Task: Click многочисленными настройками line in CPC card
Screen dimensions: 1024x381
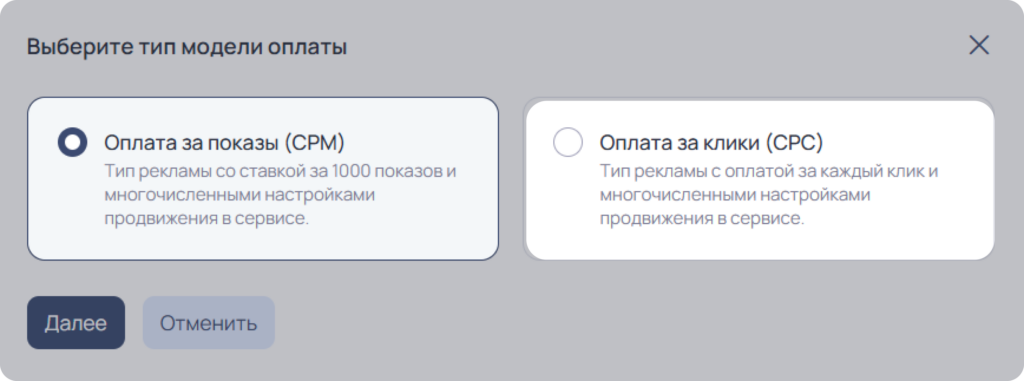Action: 735,195
